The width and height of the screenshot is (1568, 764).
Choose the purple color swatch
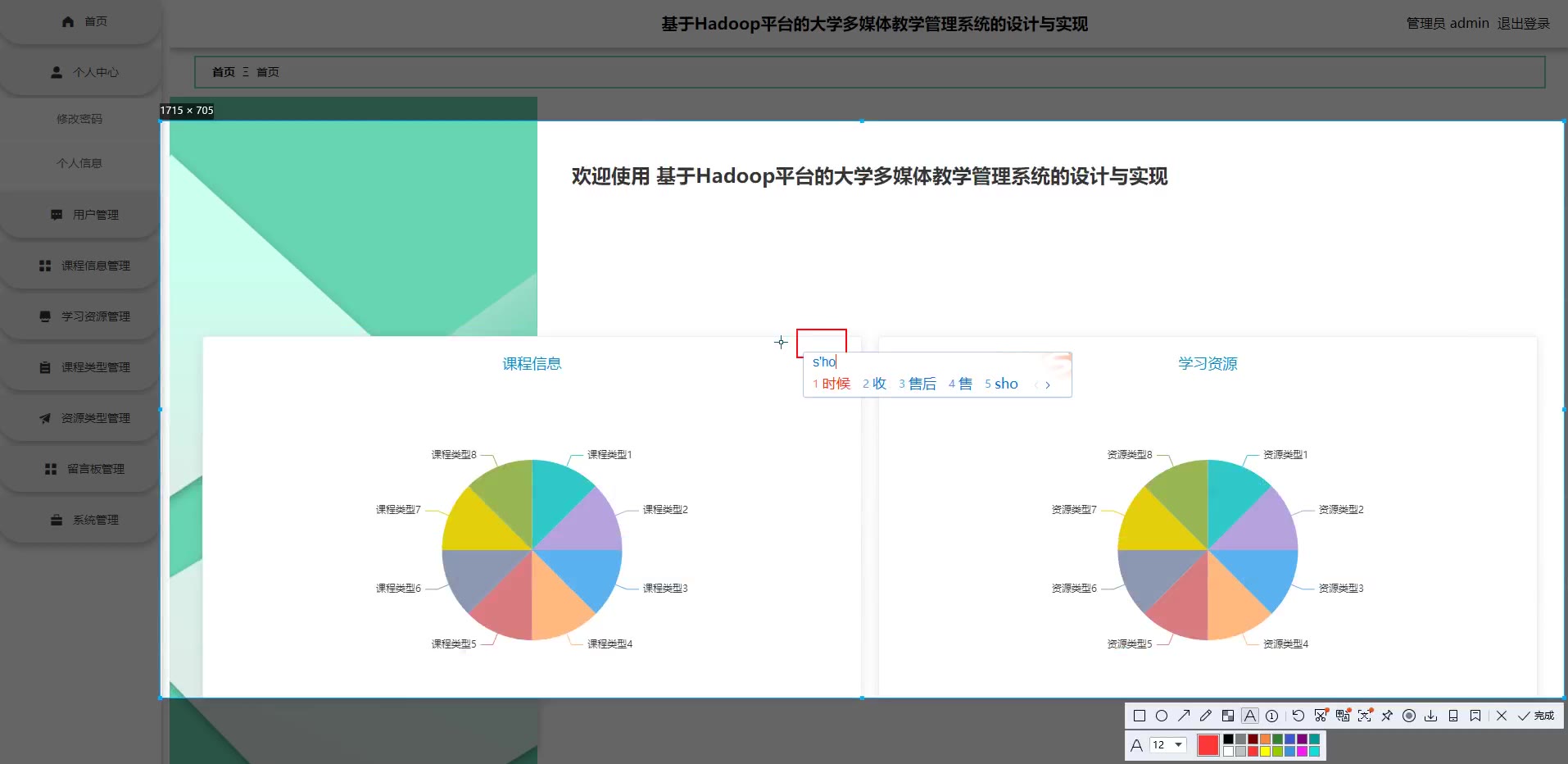coord(1302,739)
